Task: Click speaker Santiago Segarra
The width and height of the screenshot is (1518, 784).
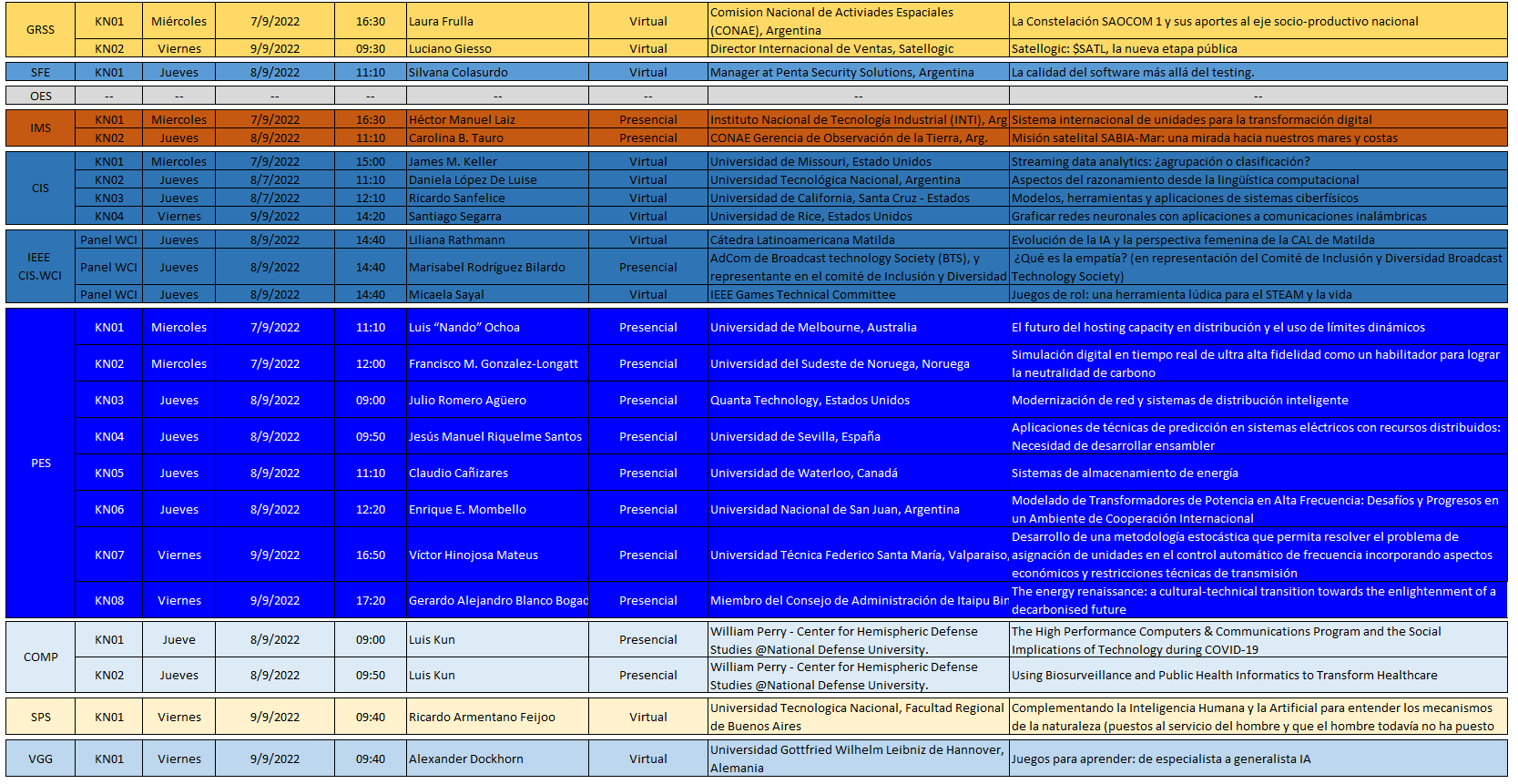Action: [454, 216]
